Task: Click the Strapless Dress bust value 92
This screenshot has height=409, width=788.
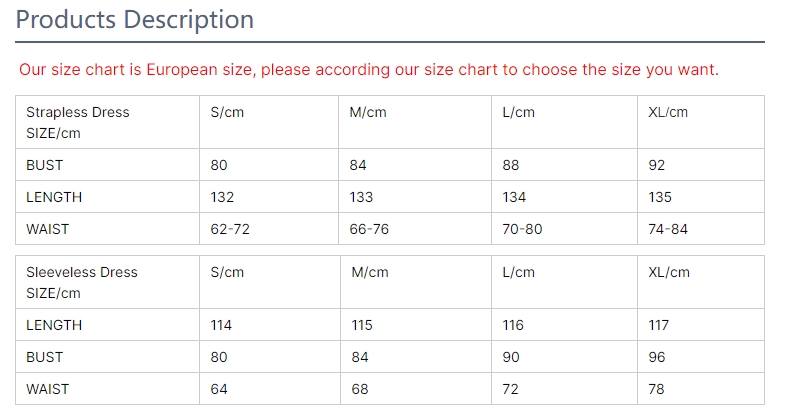Action: pyautogui.click(x=657, y=165)
